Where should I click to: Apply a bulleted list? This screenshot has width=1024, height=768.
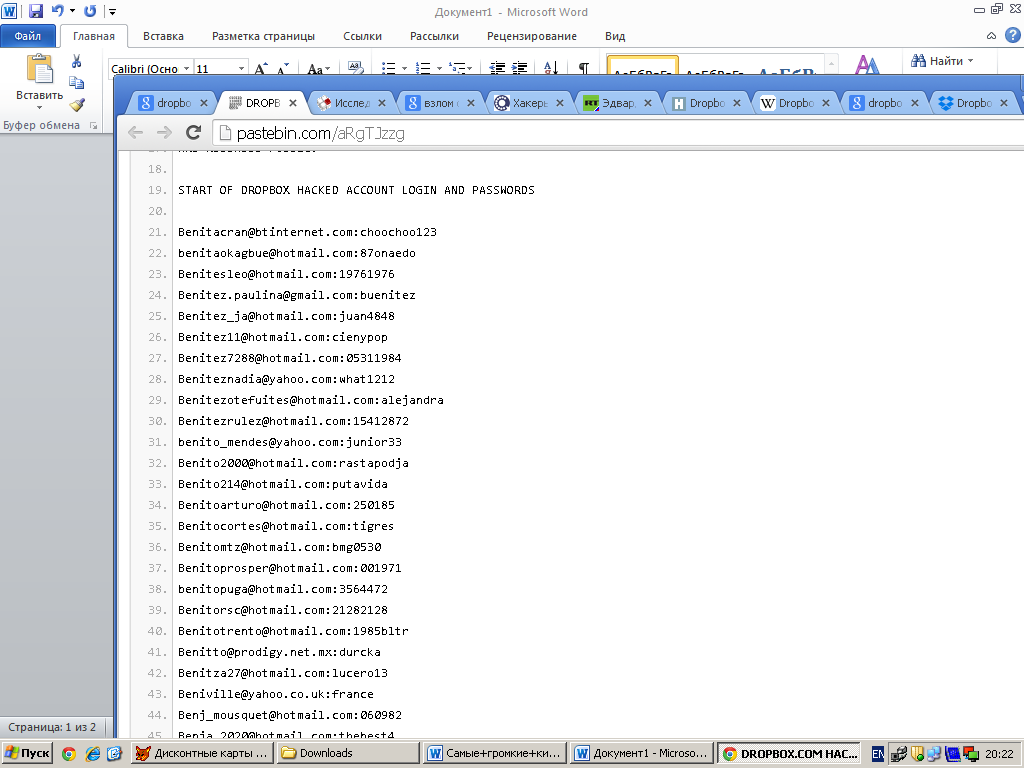389,68
